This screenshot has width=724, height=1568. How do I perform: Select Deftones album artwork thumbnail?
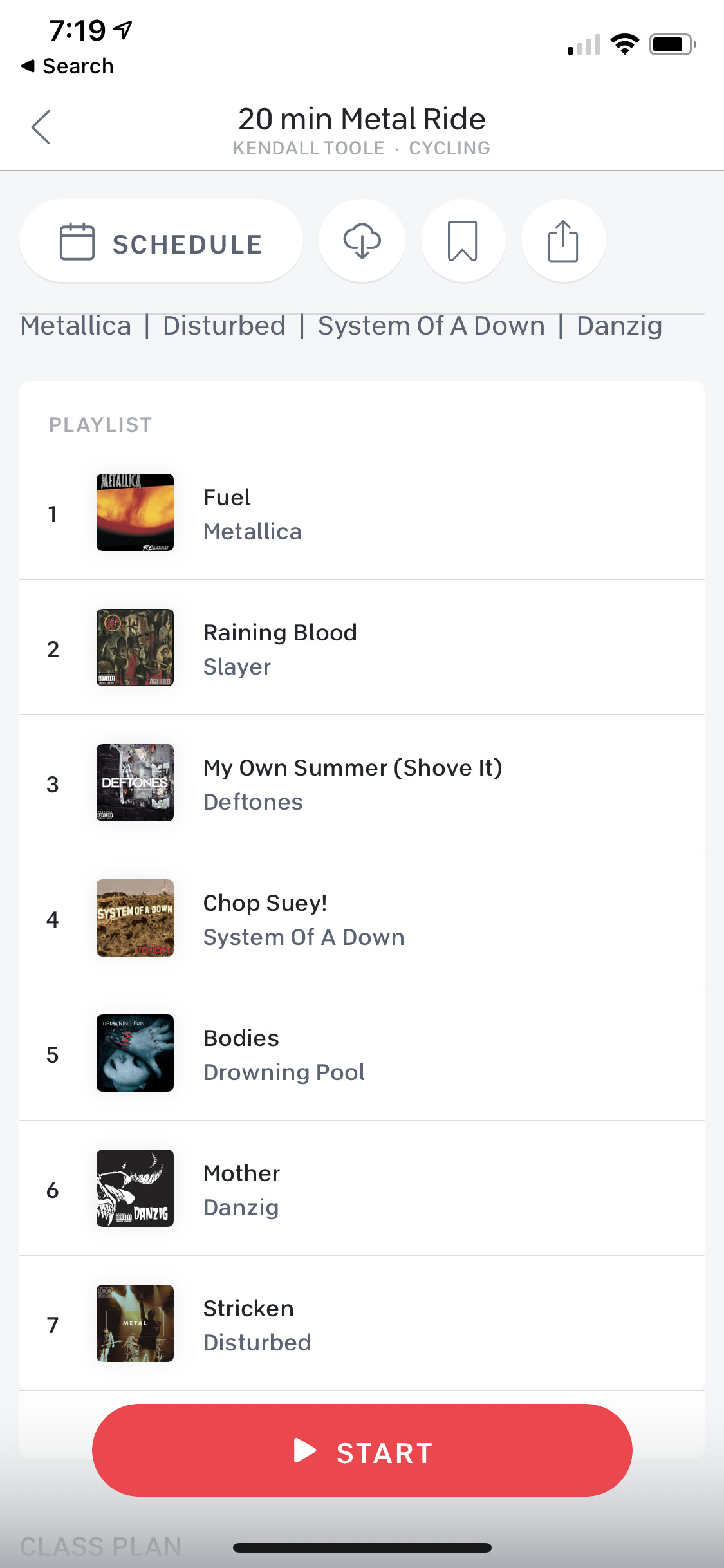tap(135, 783)
